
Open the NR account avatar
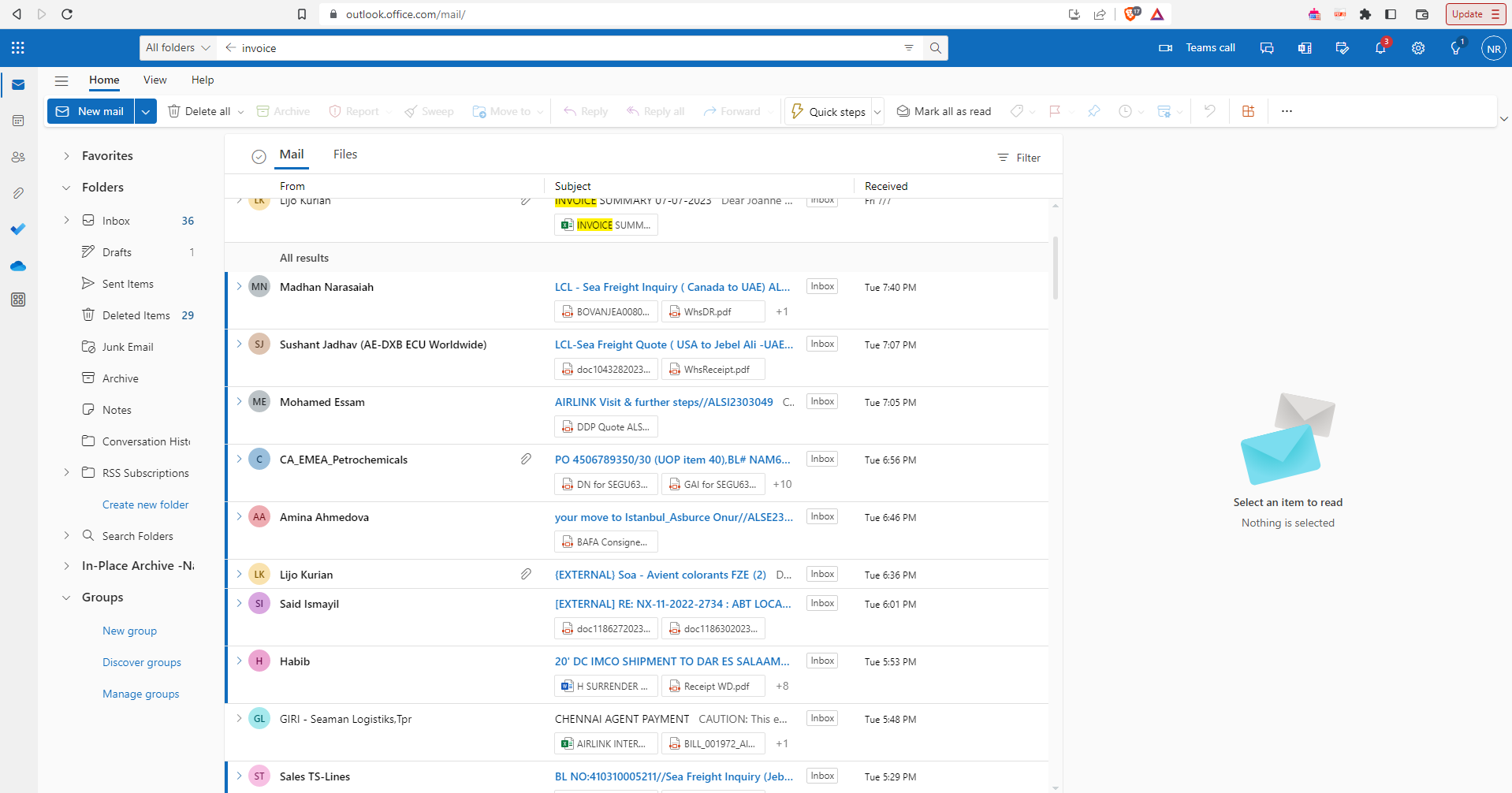[1493, 48]
